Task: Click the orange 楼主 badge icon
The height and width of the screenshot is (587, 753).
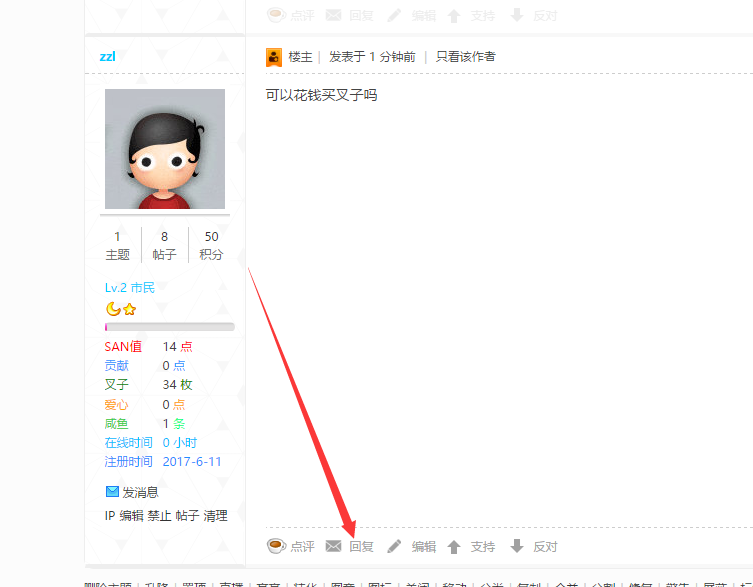Action: click(273, 57)
